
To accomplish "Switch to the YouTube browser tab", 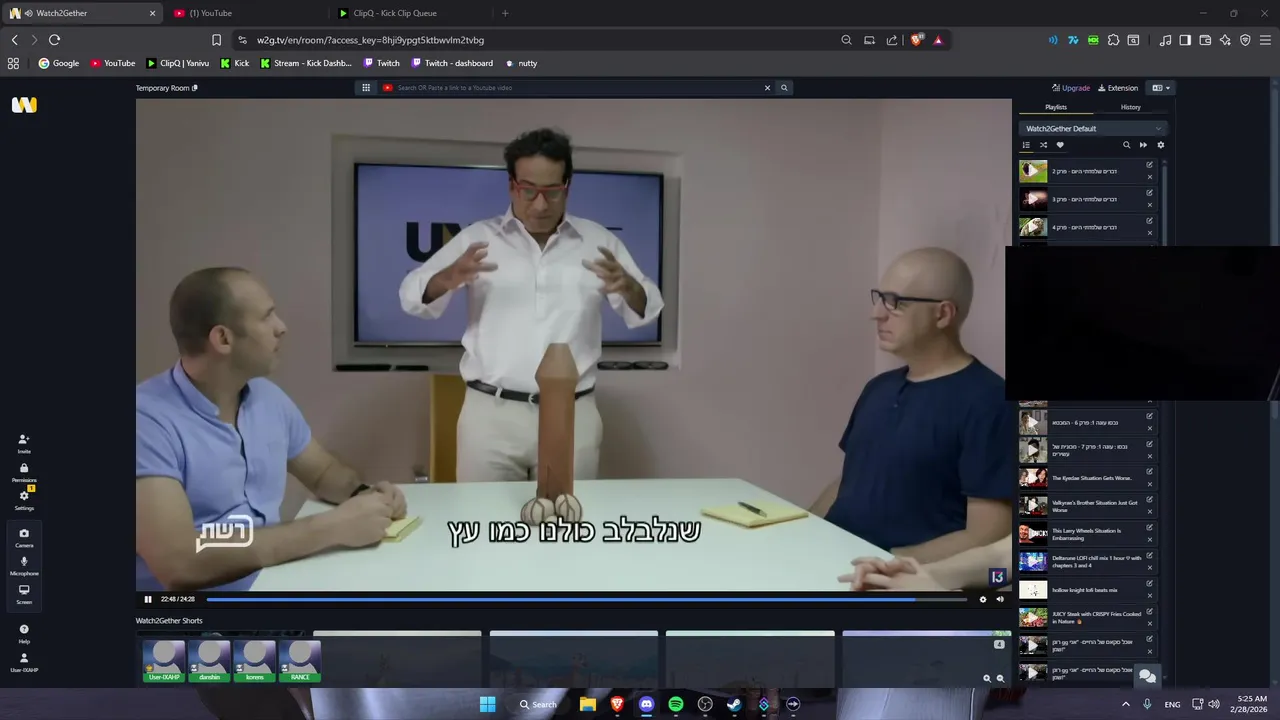I will click(x=246, y=13).
